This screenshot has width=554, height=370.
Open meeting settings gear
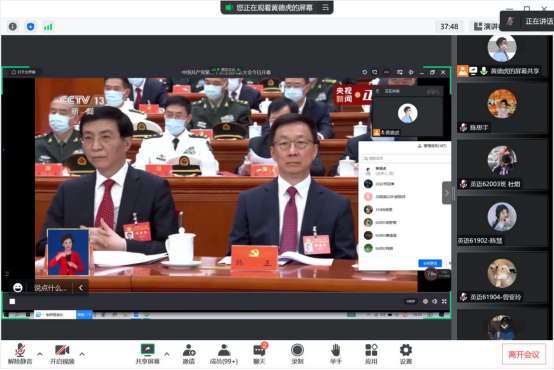pos(406,353)
